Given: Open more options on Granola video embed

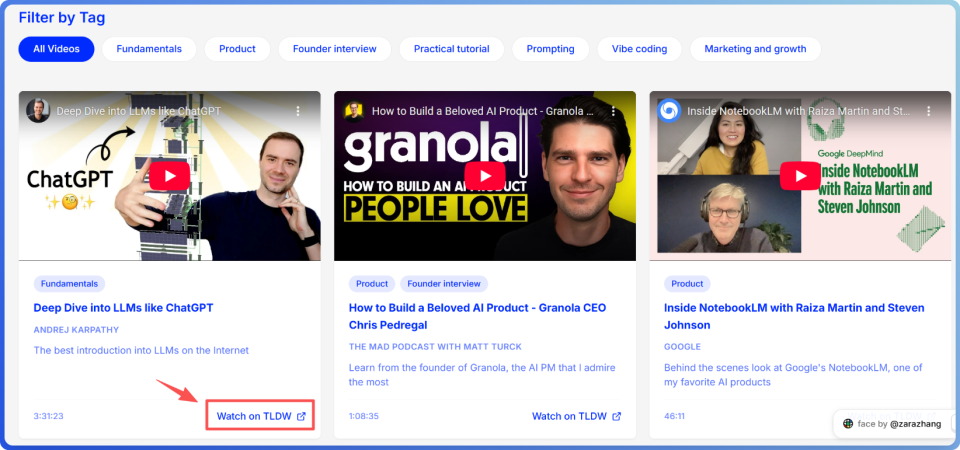Looking at the screenshot, I should 613,111.
